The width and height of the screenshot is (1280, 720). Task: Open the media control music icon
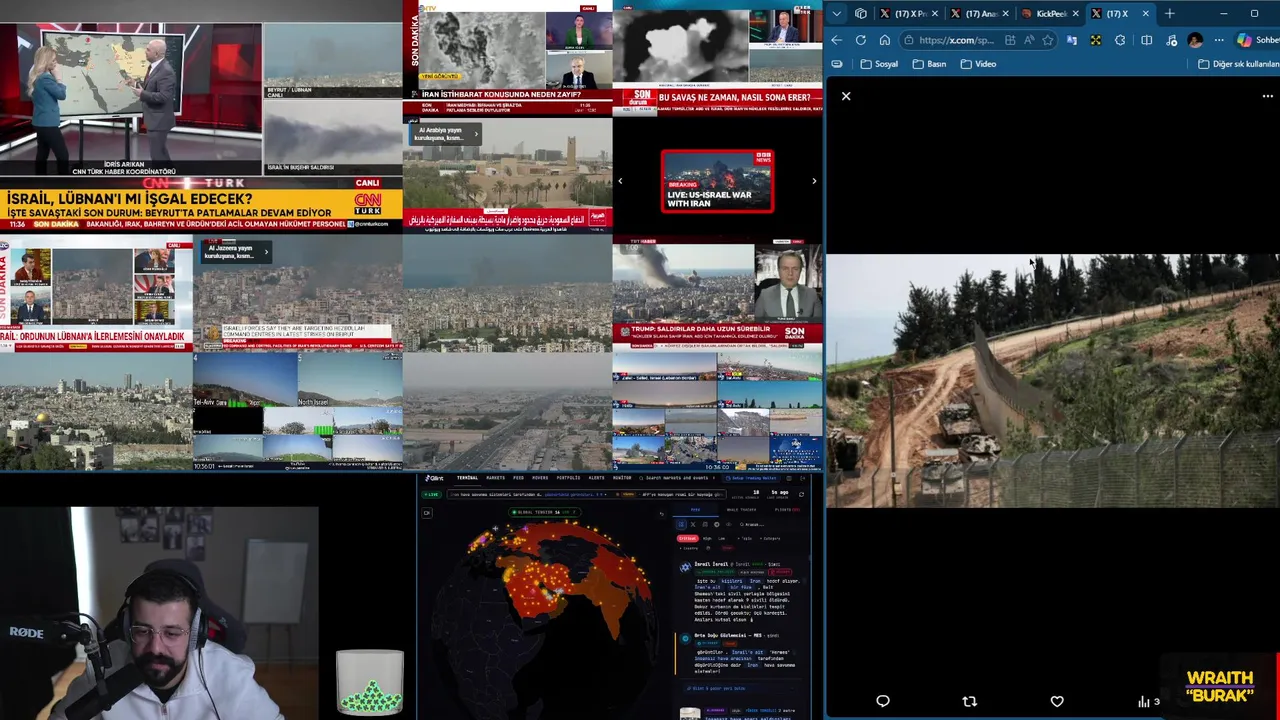1171,40
